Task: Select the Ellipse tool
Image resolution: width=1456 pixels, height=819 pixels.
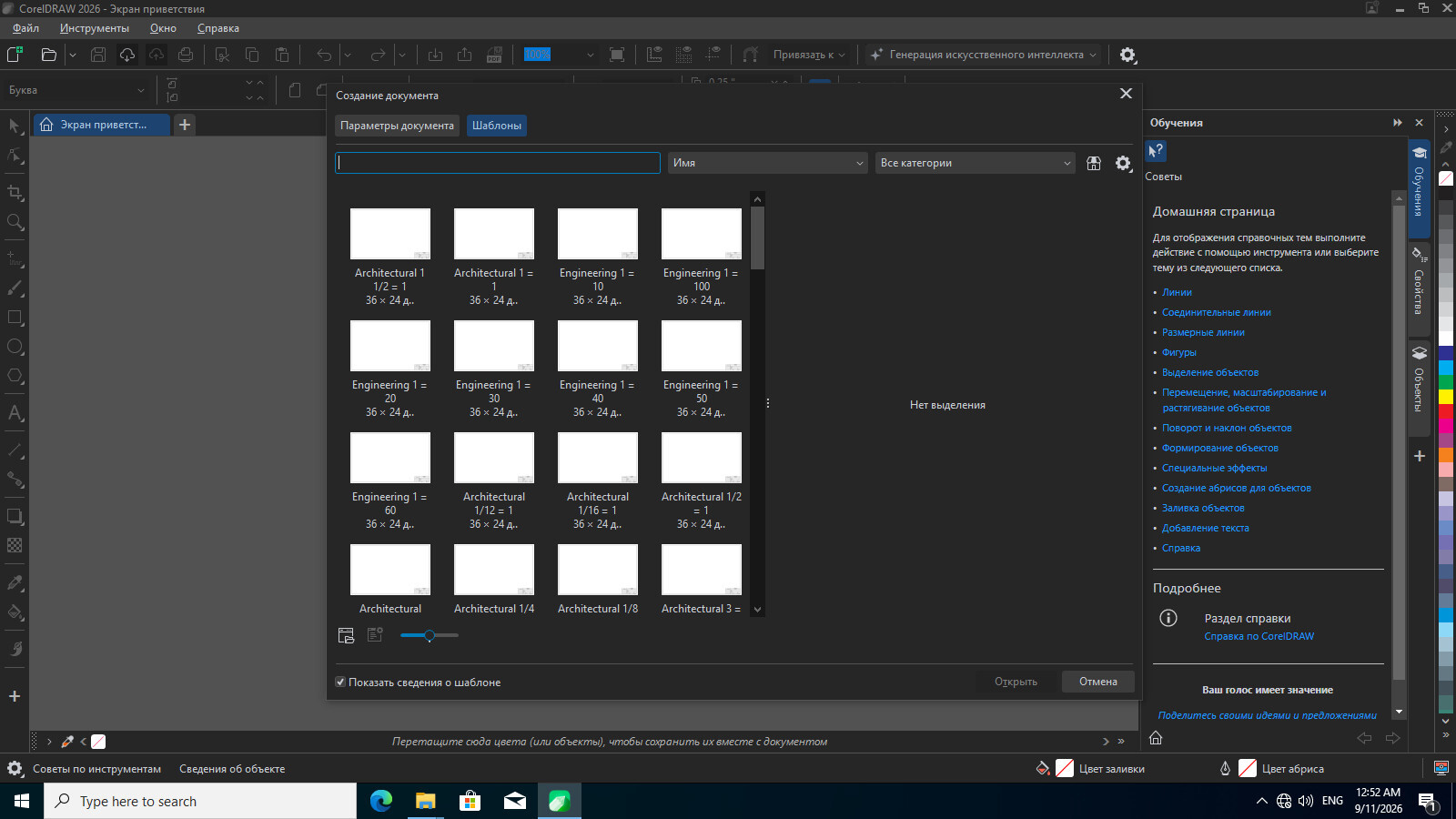Action: pyautogui.click(x=15, y=347)
